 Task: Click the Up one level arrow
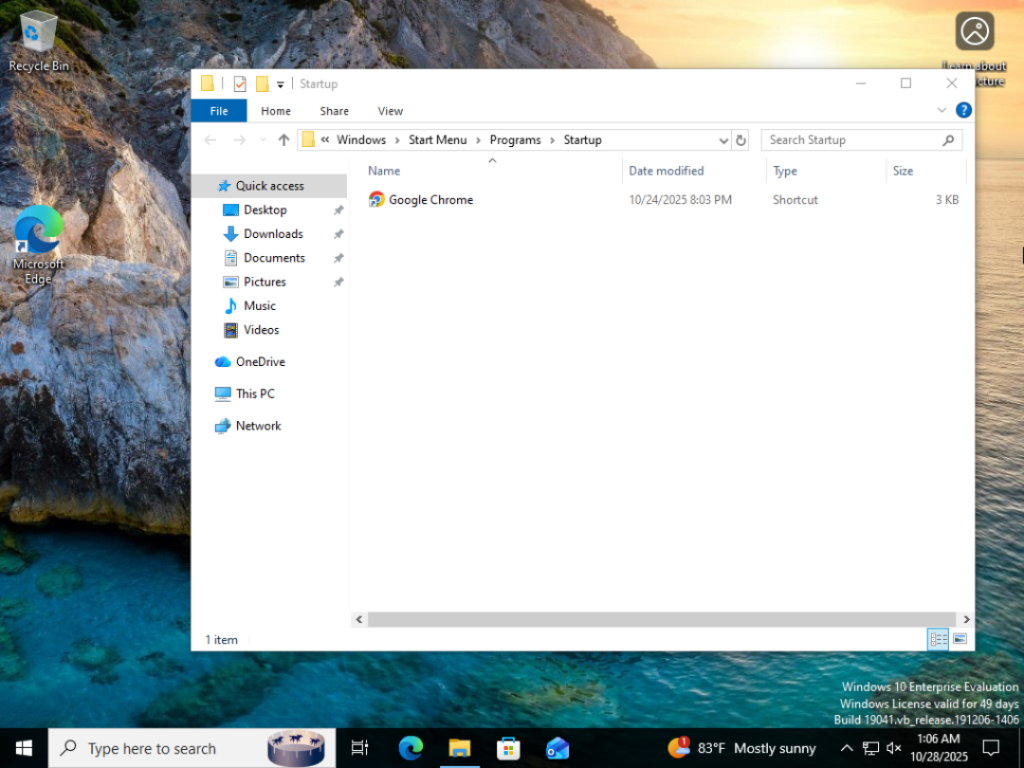(284, 140)
